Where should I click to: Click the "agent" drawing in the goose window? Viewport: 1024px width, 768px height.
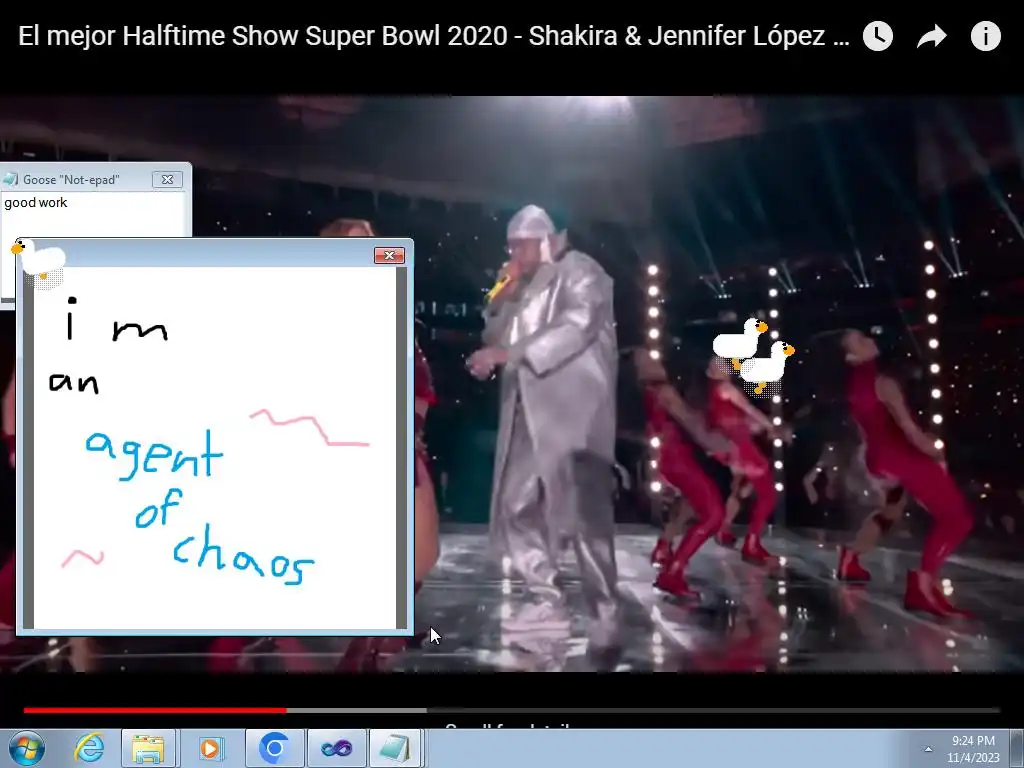pyautogui.click(x=154, y=454)
